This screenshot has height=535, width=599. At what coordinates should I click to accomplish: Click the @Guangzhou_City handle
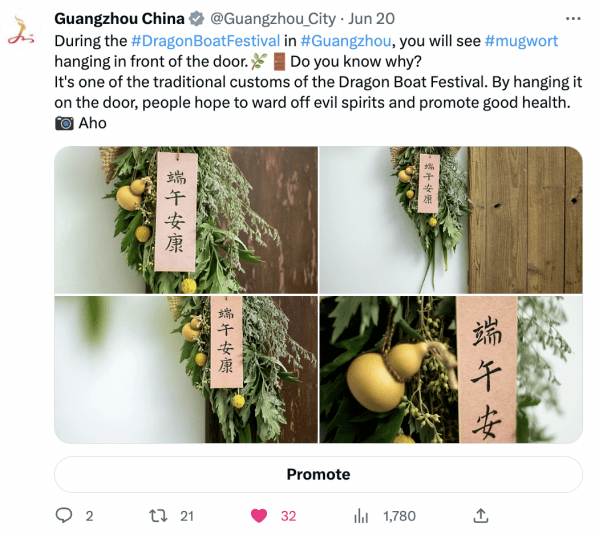click(273, 19)
